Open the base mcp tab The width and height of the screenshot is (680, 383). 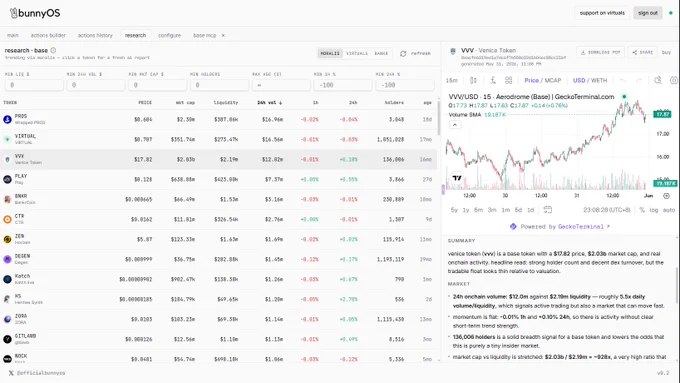point(204,35)
